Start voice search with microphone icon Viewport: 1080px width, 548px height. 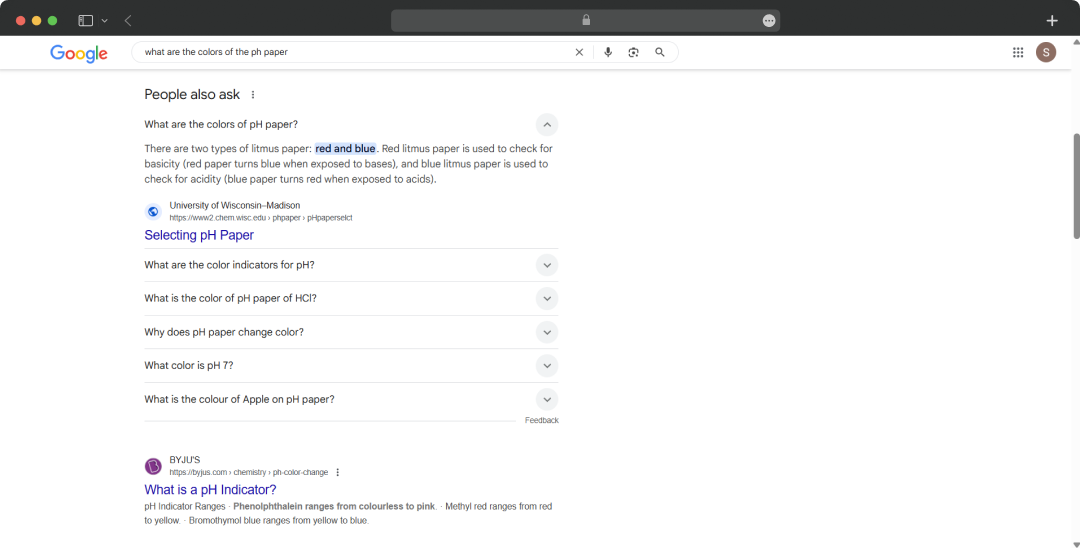[x=608, y=52]
